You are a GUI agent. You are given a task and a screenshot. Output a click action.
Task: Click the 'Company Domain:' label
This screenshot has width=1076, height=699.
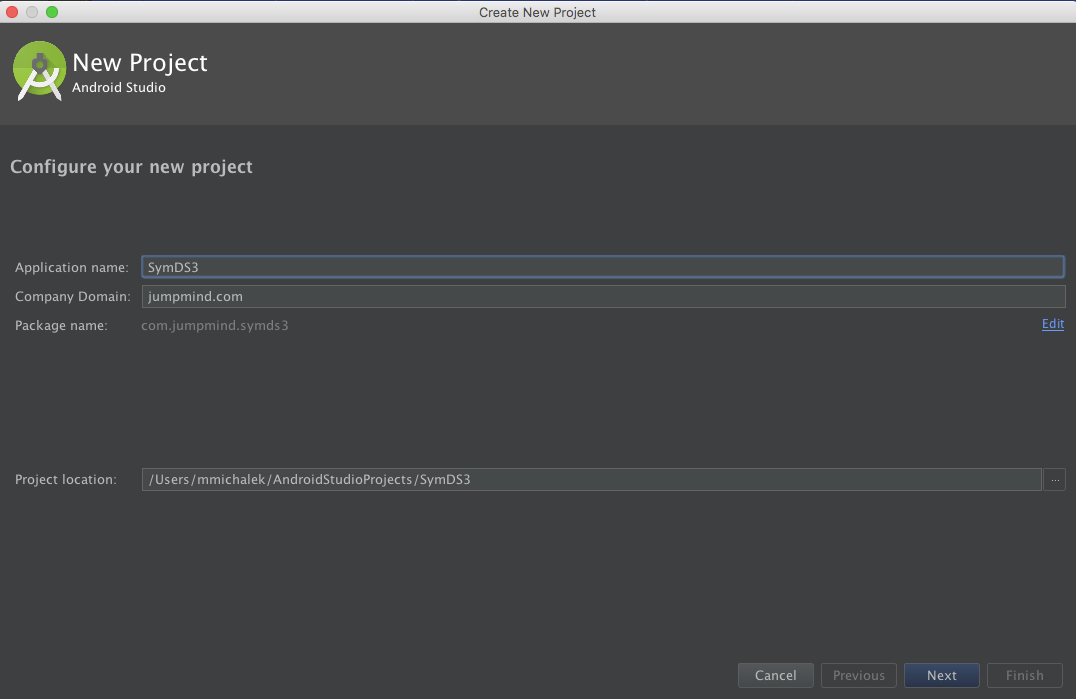[x=72, y=297]
